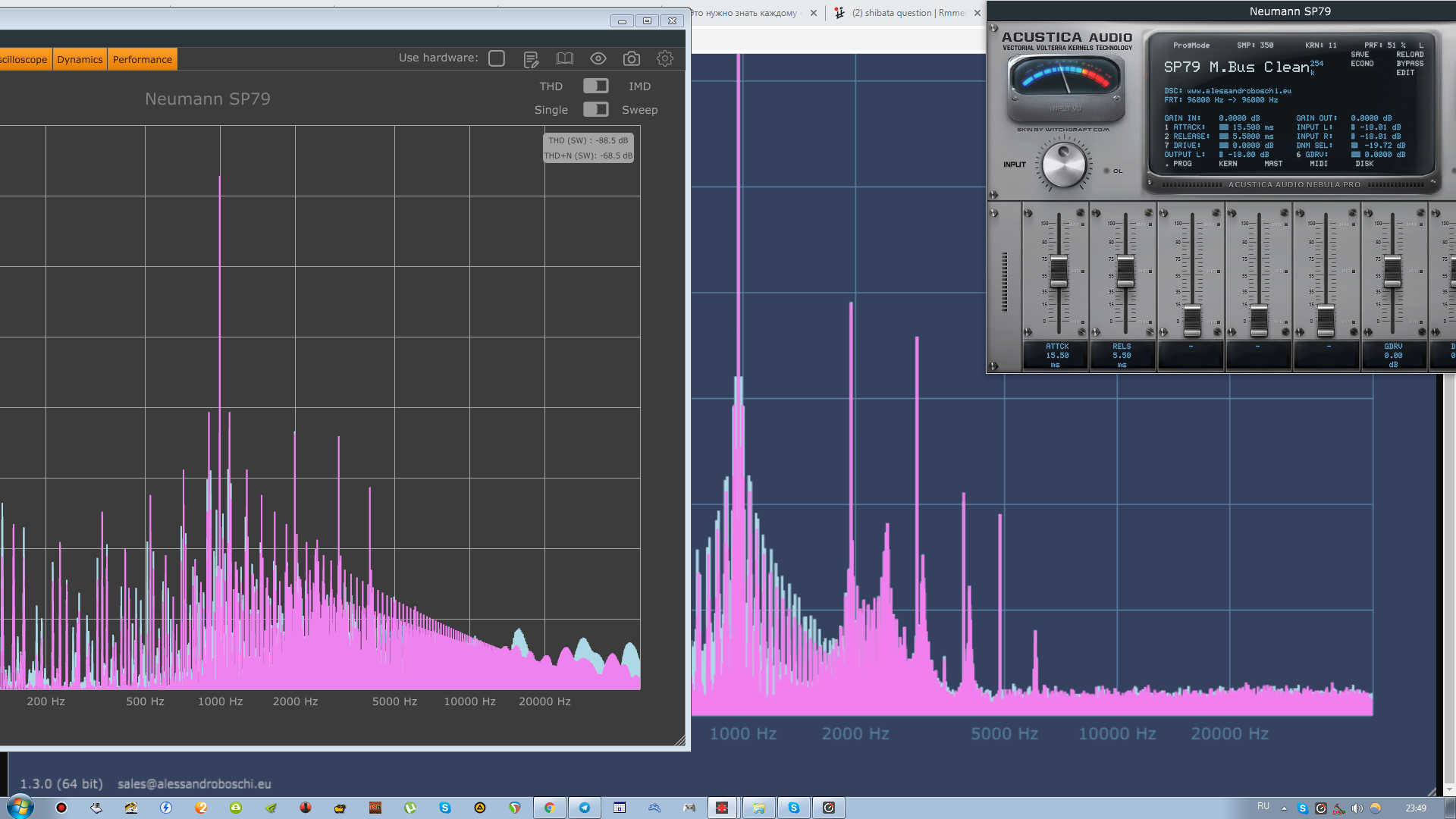
Task: Click BYPASS on the Nebula display
Action: tap(1410, 64)
